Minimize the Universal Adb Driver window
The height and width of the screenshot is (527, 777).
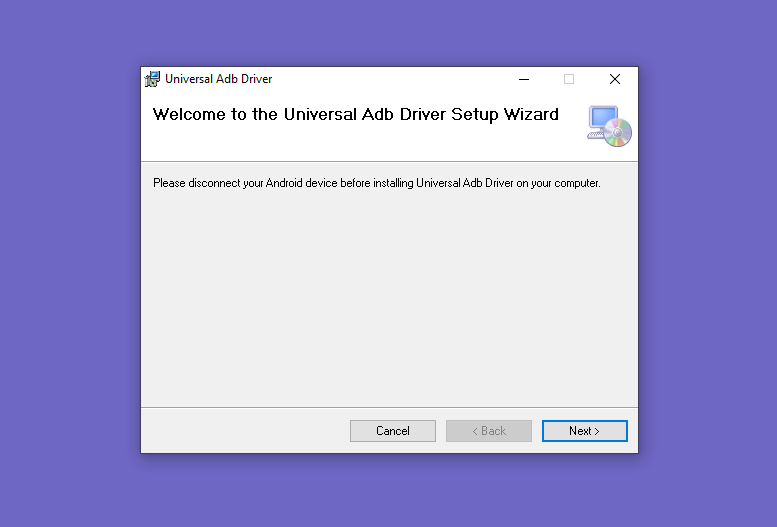524,79
